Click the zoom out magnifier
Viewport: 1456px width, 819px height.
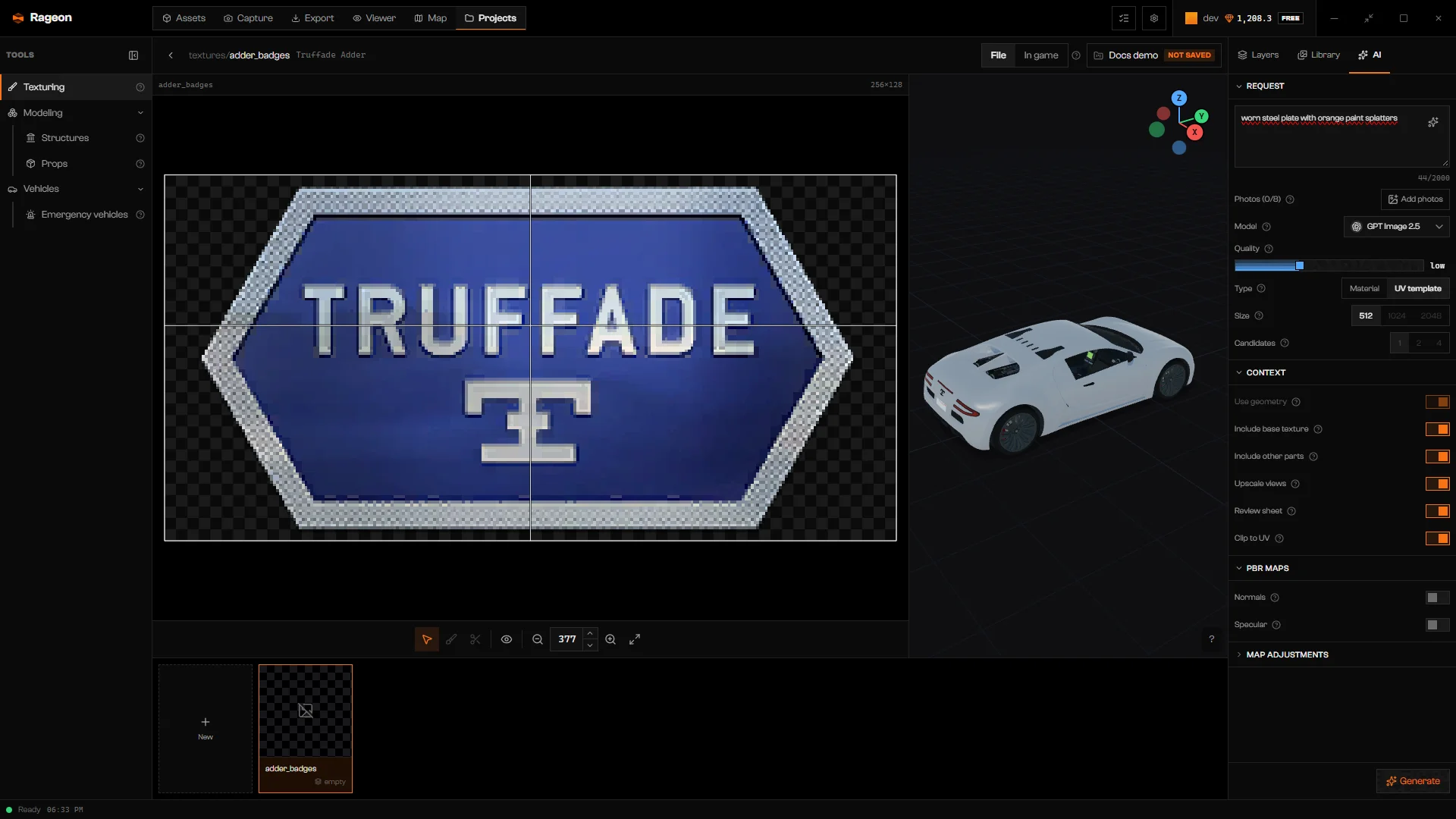click(x=538, y=639)
